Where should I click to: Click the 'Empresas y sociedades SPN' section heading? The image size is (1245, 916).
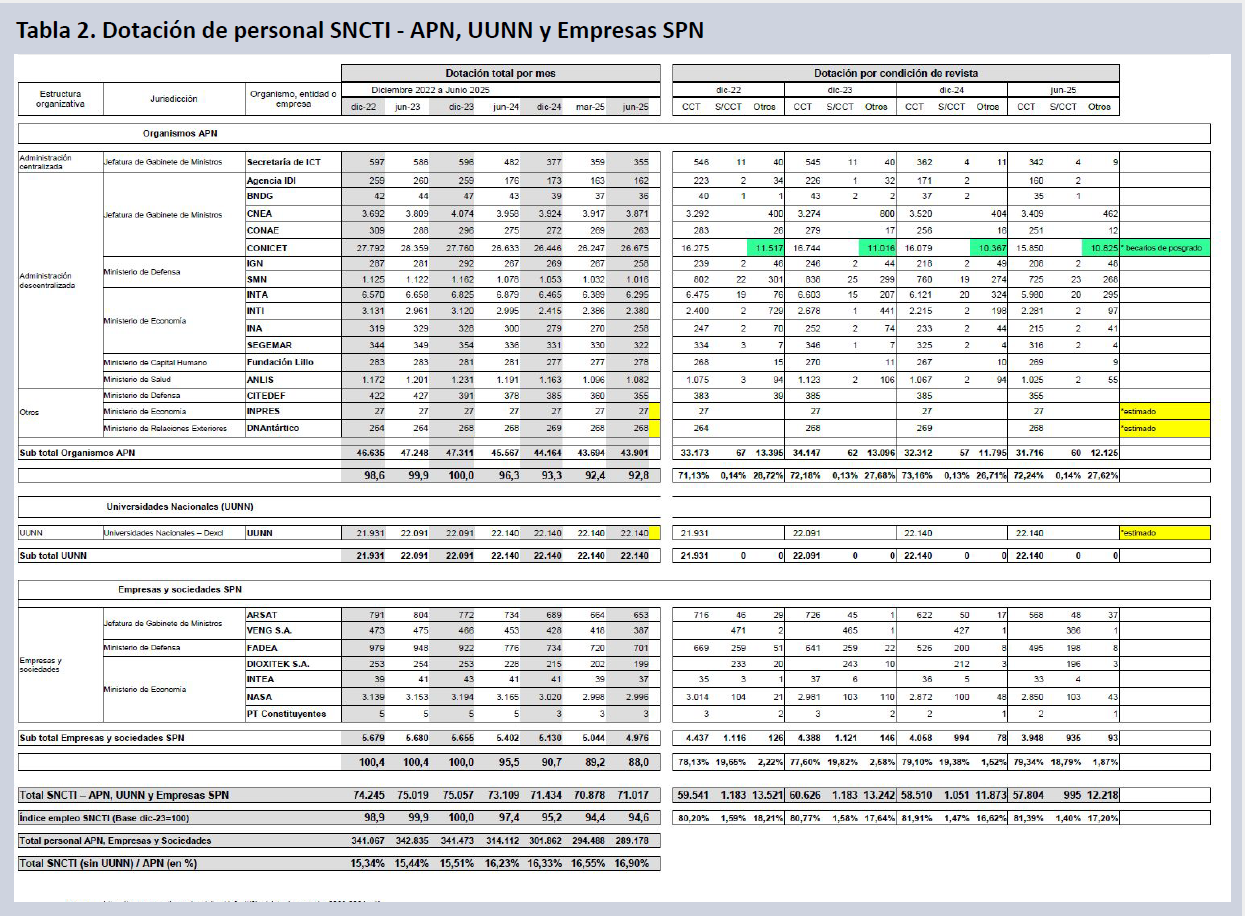[x=182, y=590]
